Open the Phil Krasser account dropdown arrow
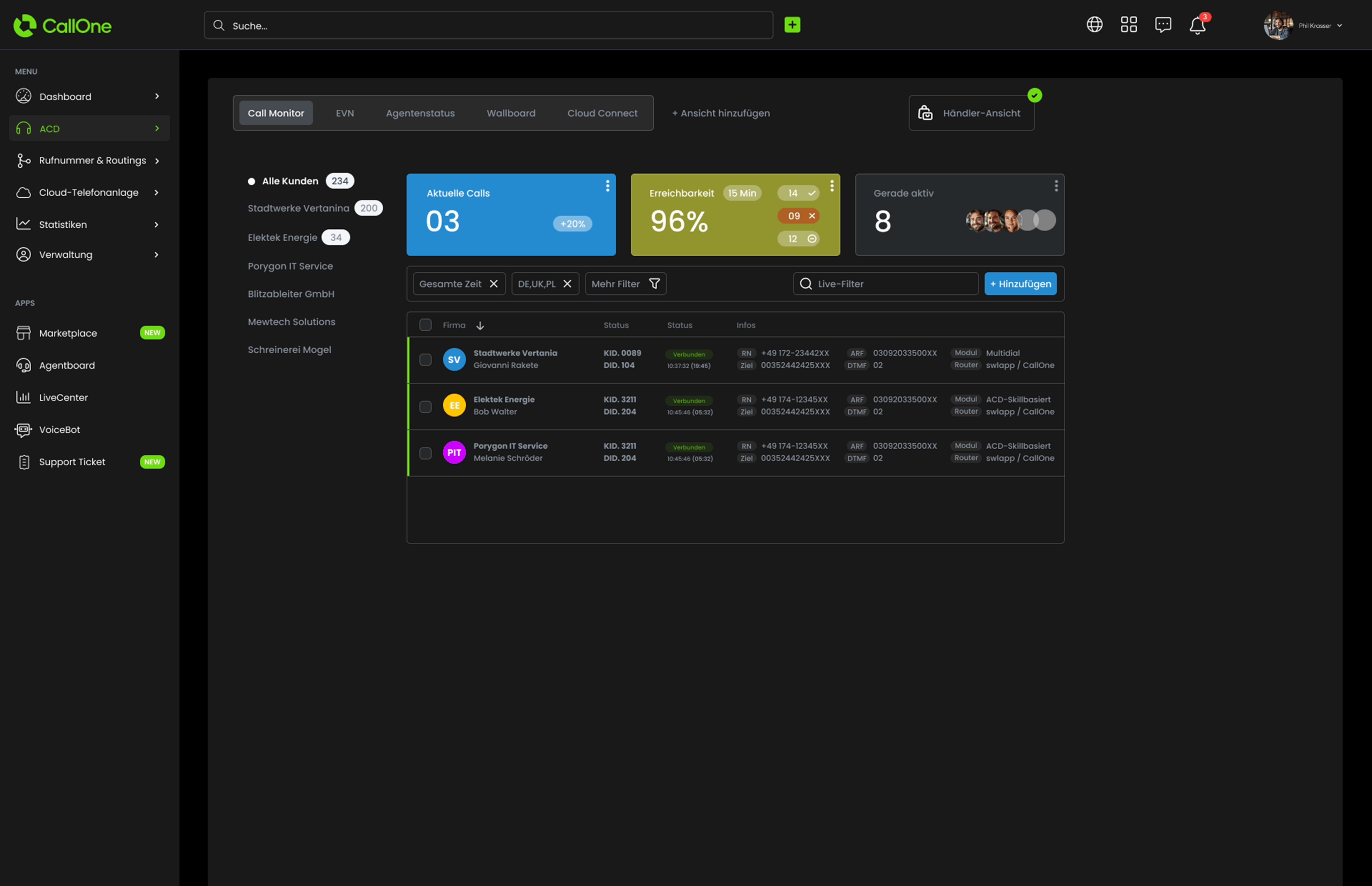Screen dimensions: 1372x886 tap(1339, 26)
